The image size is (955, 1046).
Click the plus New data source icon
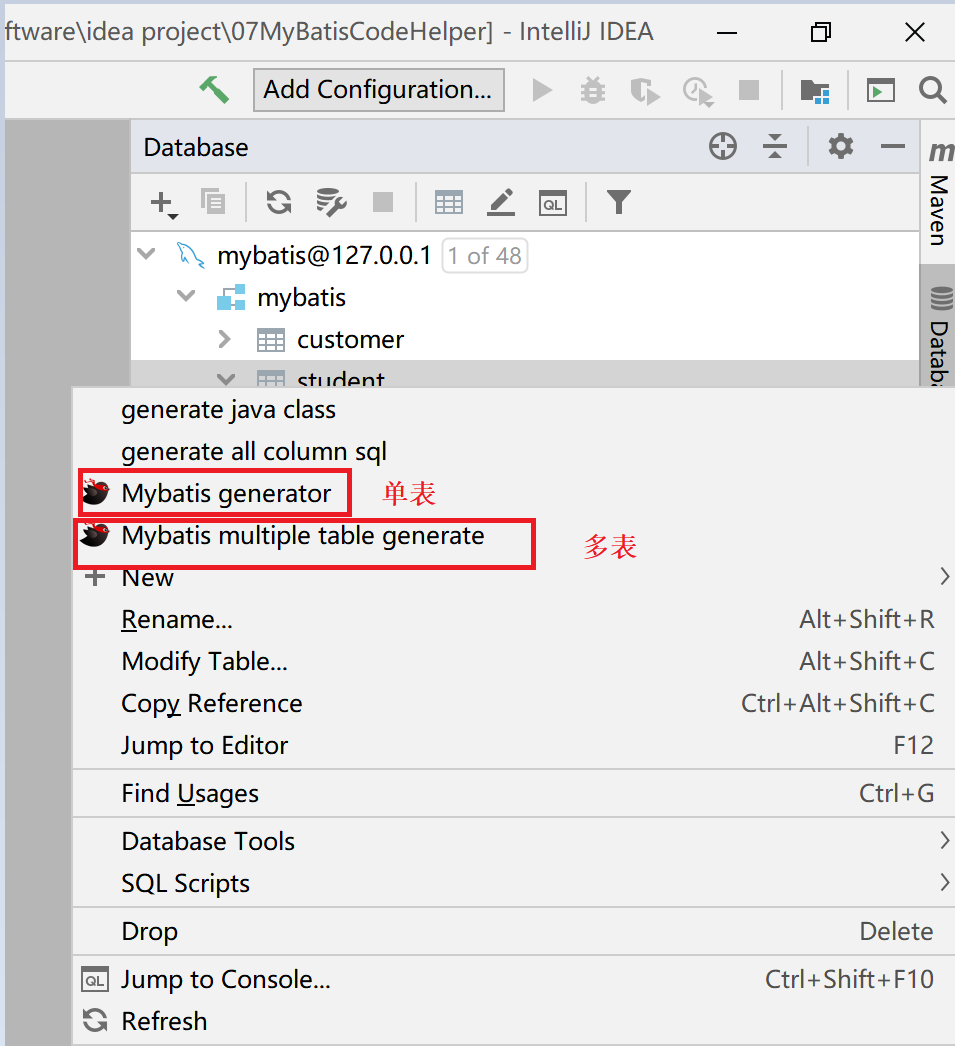[x=163, y=203]
